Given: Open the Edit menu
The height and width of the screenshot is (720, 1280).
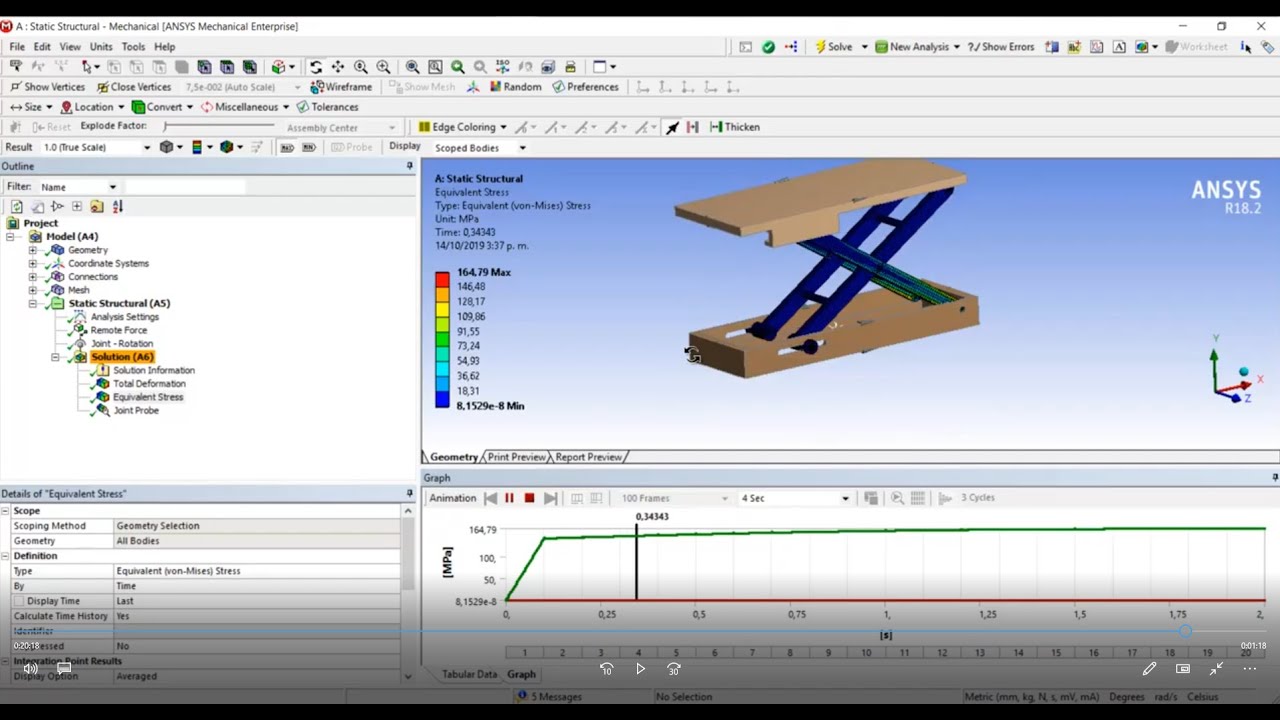Looking at the screenshot, I should click(42, 47).
